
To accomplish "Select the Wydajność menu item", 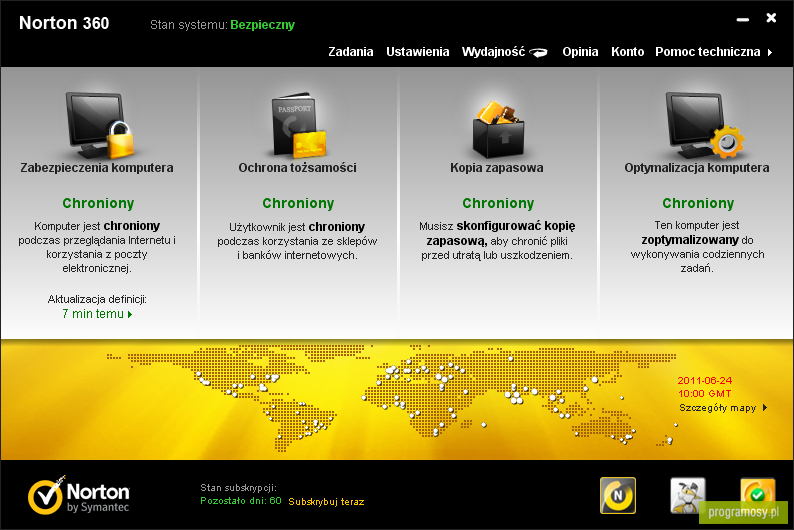I will coord(493,52).
